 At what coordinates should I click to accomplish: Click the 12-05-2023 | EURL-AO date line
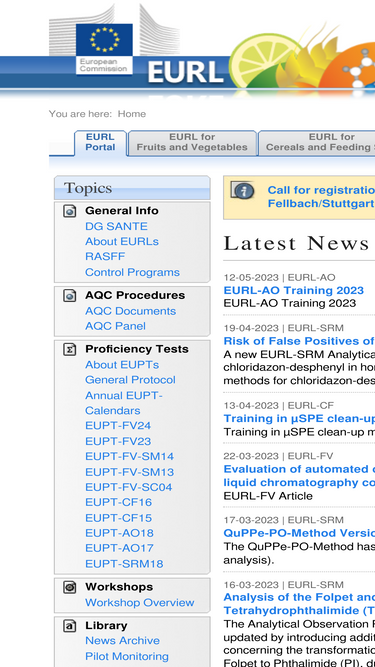[279, 278]
